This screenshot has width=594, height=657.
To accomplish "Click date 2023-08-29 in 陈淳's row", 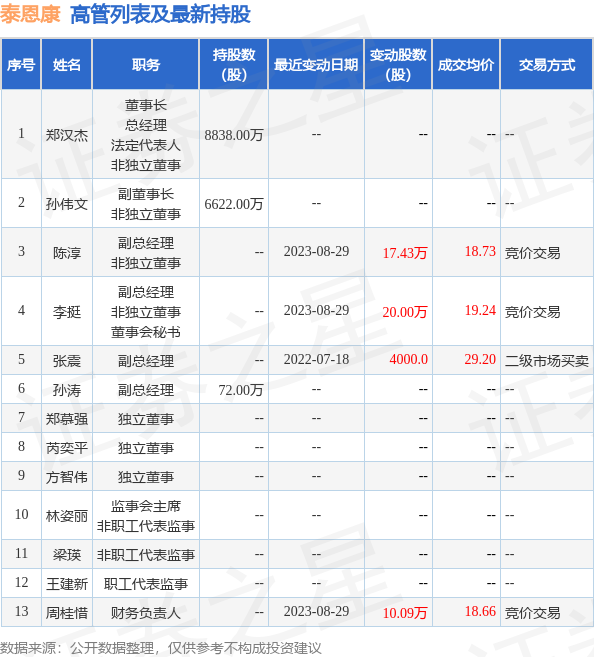I will pos(316,251).
